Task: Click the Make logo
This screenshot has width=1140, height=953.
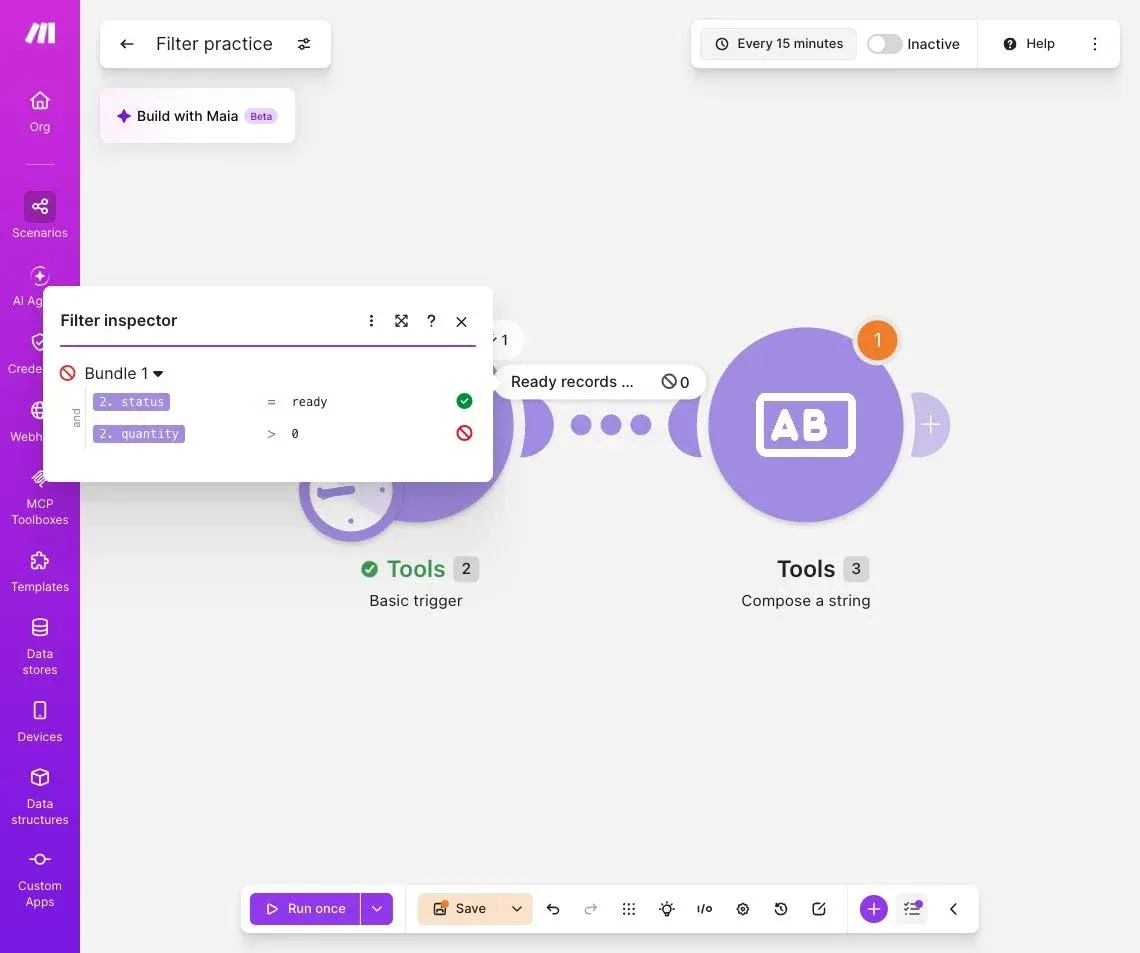Action: (x=40, y=33)
